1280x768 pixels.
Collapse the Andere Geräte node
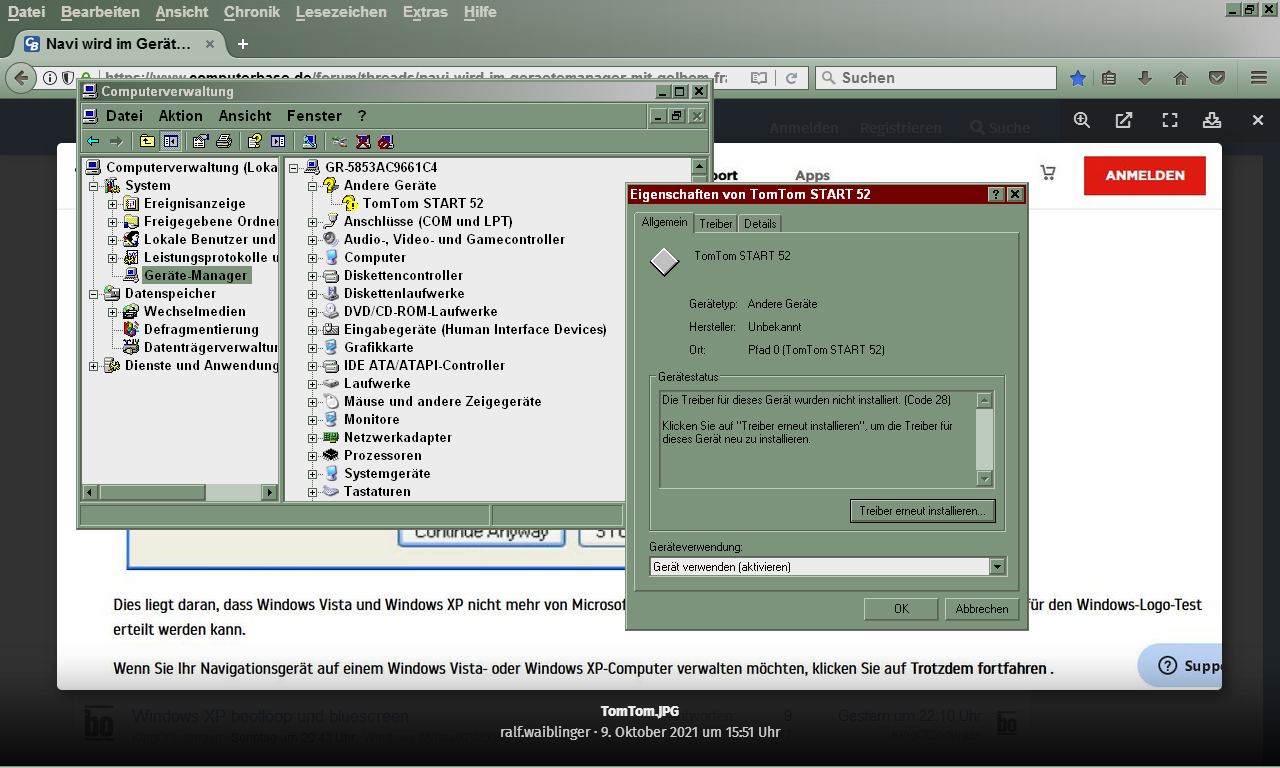pos(313,186)
